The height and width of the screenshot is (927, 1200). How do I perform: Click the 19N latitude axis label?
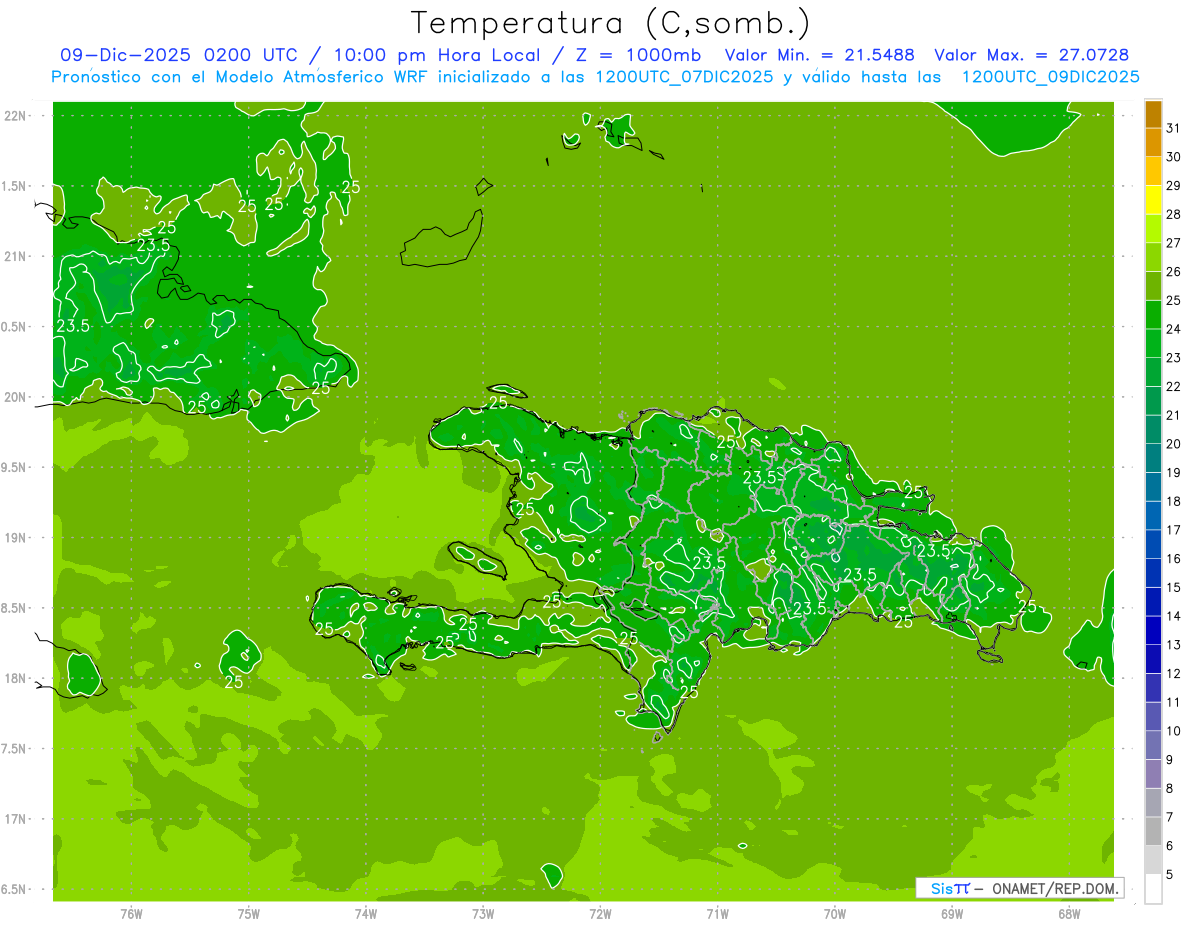[x=17, y=537]
